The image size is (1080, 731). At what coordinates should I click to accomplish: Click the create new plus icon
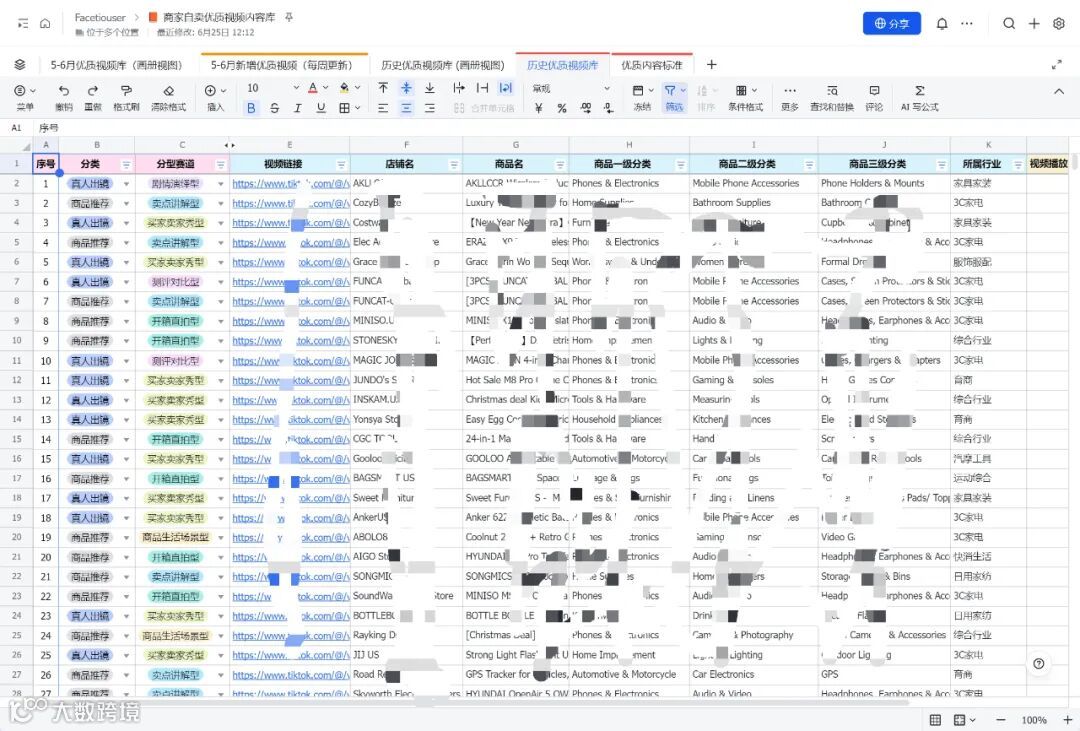point(1034,23)
